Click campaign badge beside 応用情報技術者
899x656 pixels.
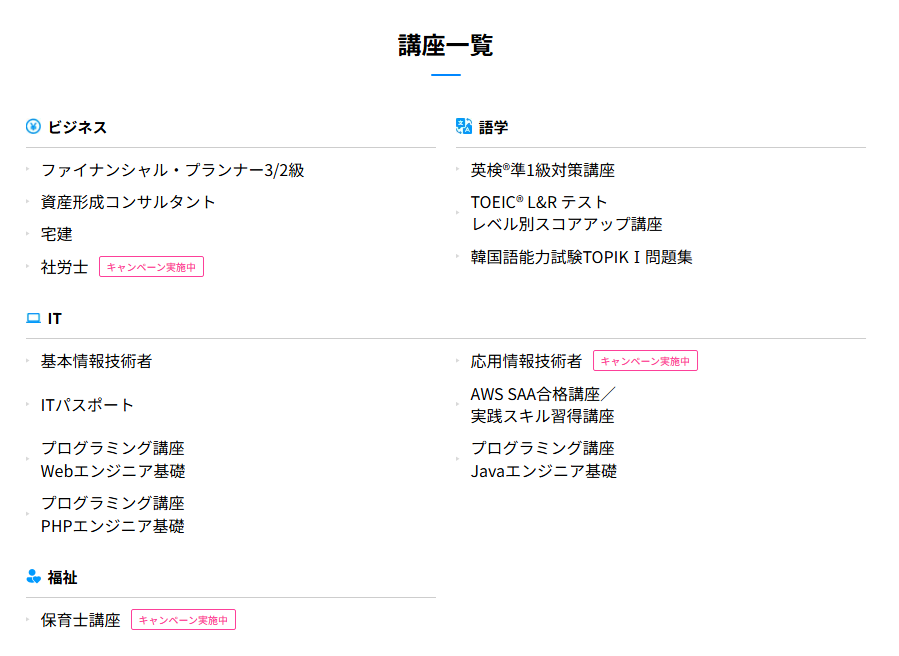646,361
